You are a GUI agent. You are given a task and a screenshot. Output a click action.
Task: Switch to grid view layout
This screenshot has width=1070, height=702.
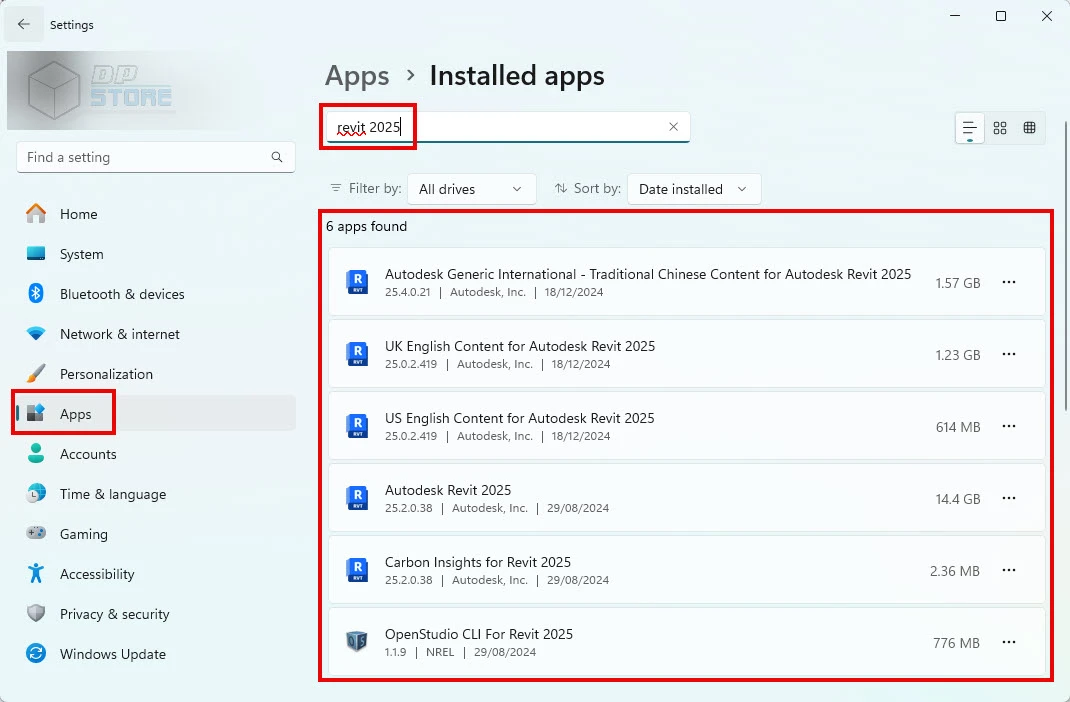[1000, 128]
